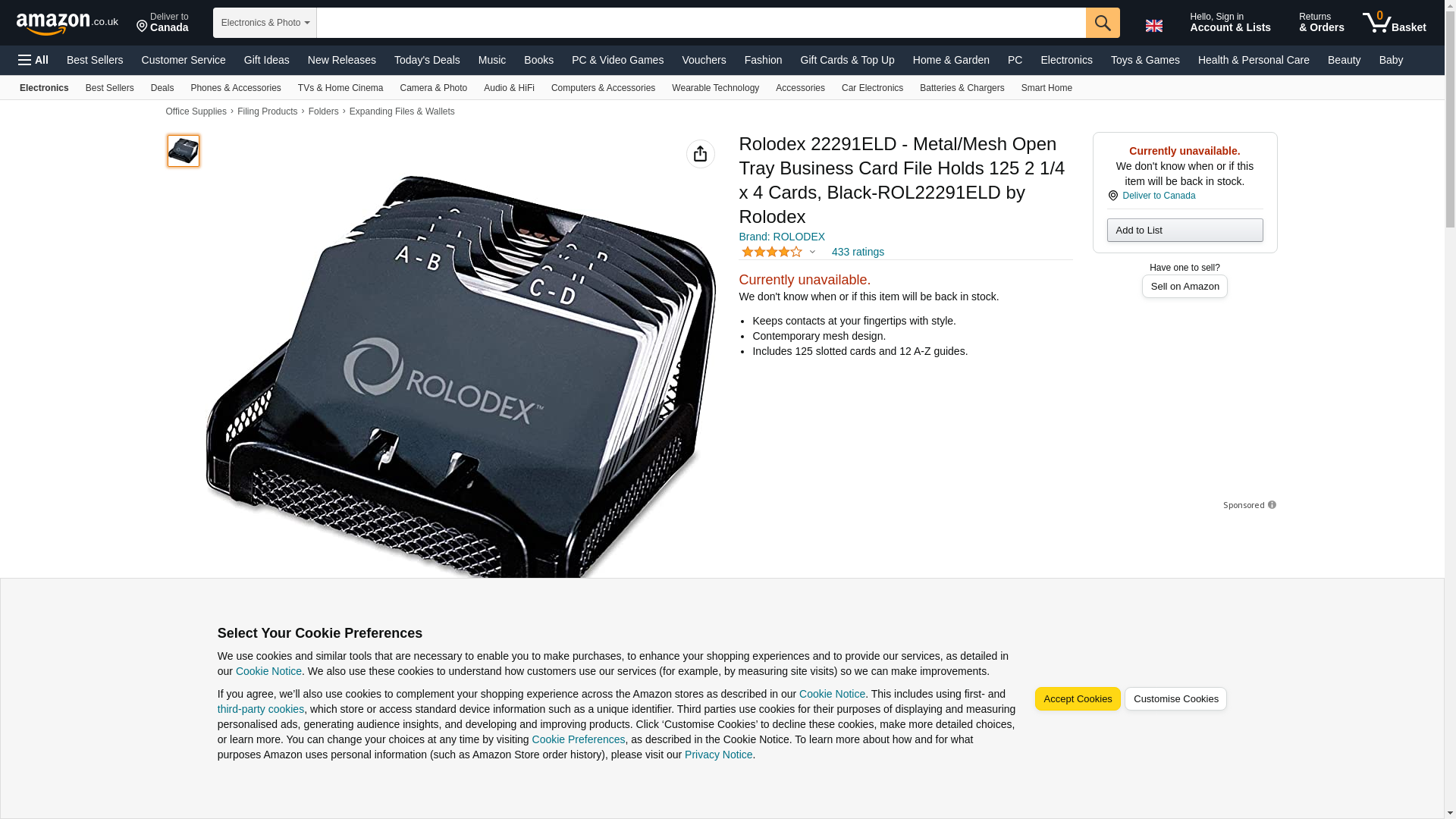Open the Add to List dropdown
The width and height of the screenshot is (1456, 819).
click(1185, 231)
